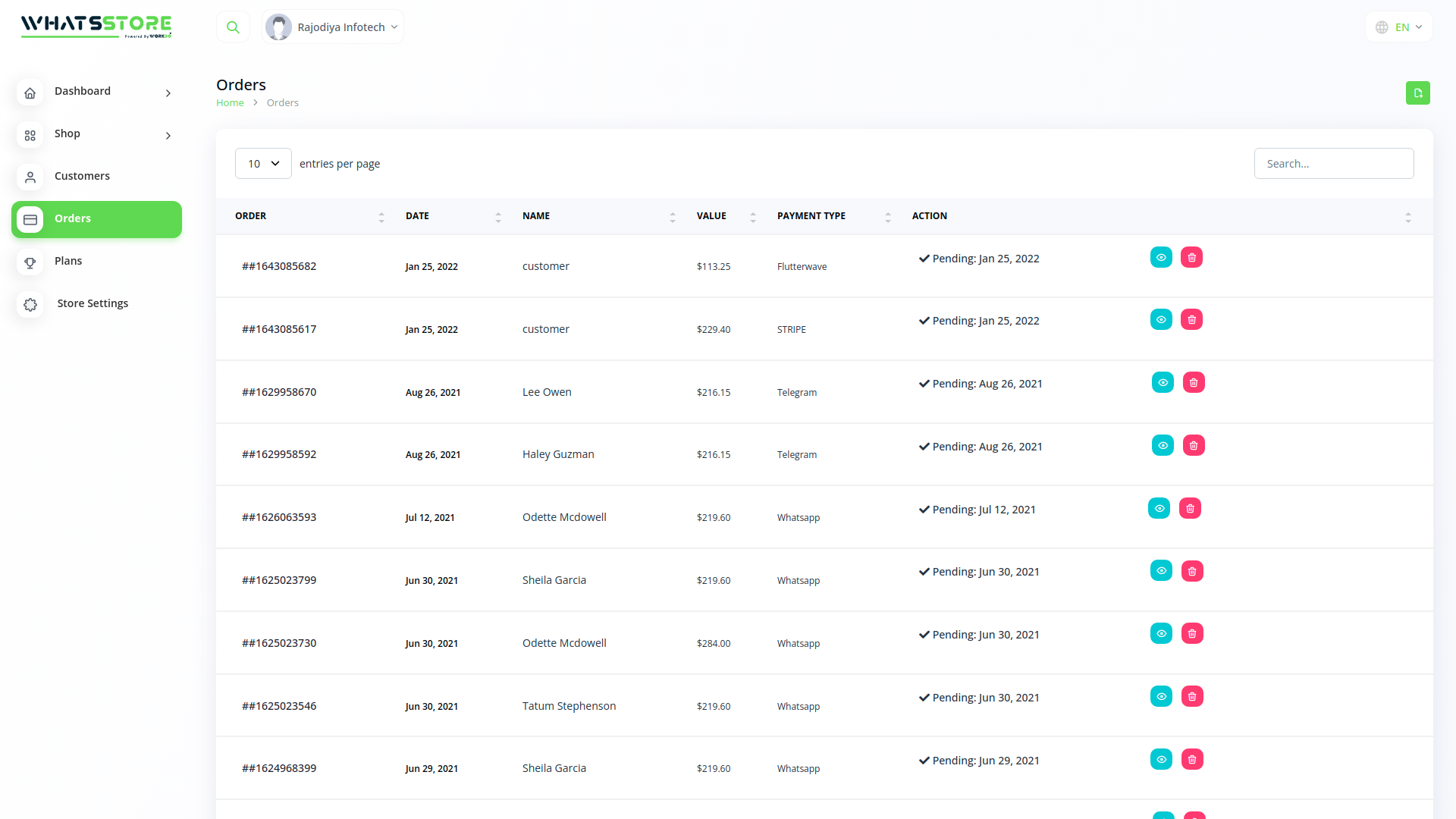The image size is (1456, 819).
Task: View Haley Guzman's order with eye icon
Action: 1163,446
